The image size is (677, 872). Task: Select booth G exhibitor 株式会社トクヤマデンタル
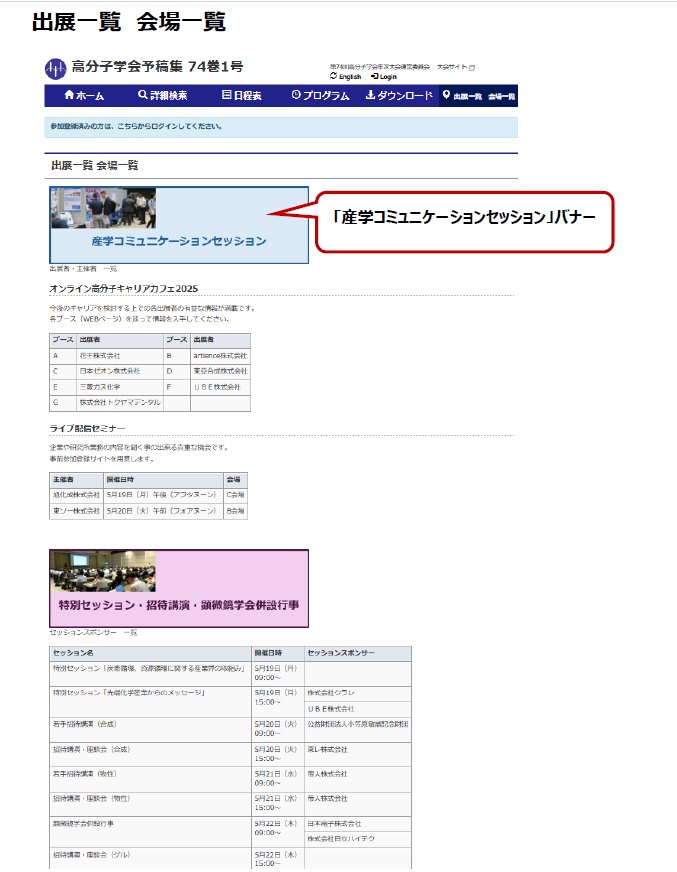pyautogui.click(x=120, y=403)
